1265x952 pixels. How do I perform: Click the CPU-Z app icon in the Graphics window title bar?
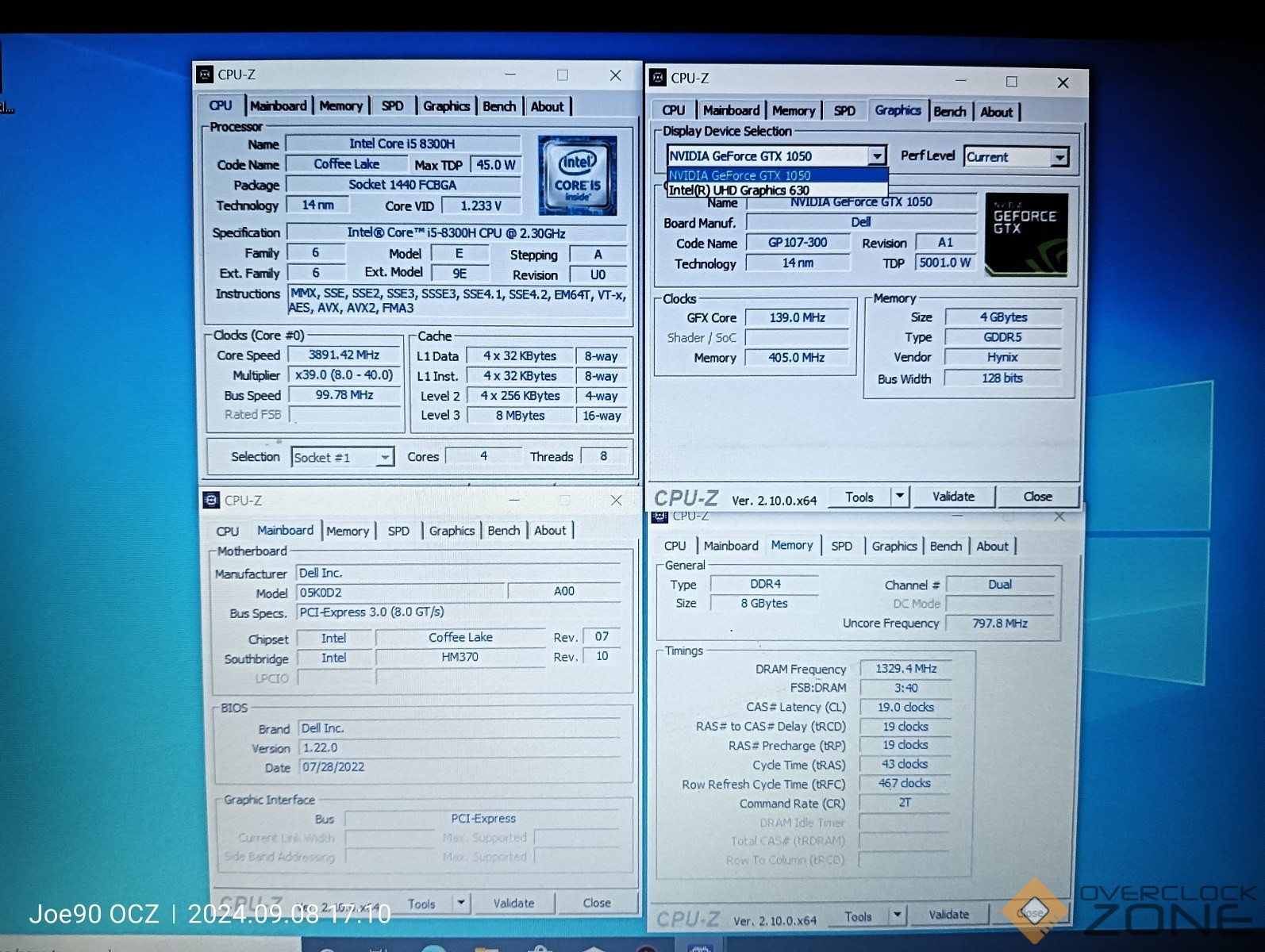pos(658,78)
